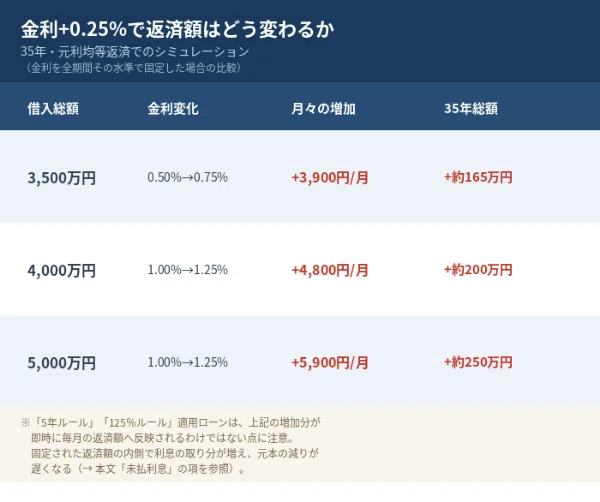Click the 4,000万円 row's 1.00%→1.25% cell
This screenshot has height=502, width=600.
click(x=188, y=270)
